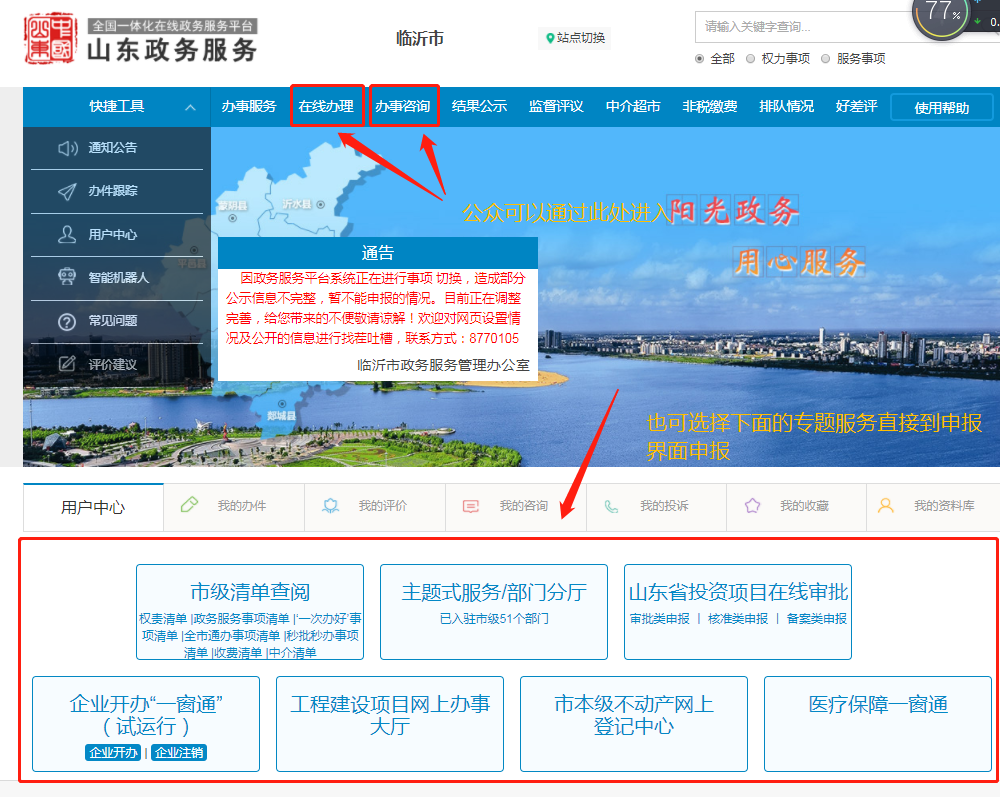Open 监督评议 in the nav bar

click(x=556, y=106)
